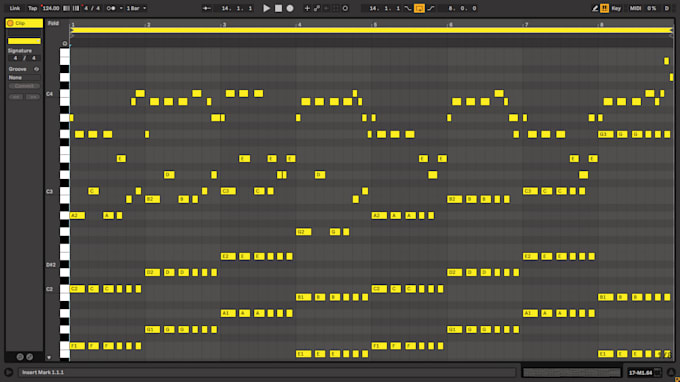Open the yellow clip color chooser
This screenshot has width=680, height=382.
tap(24, 41)
